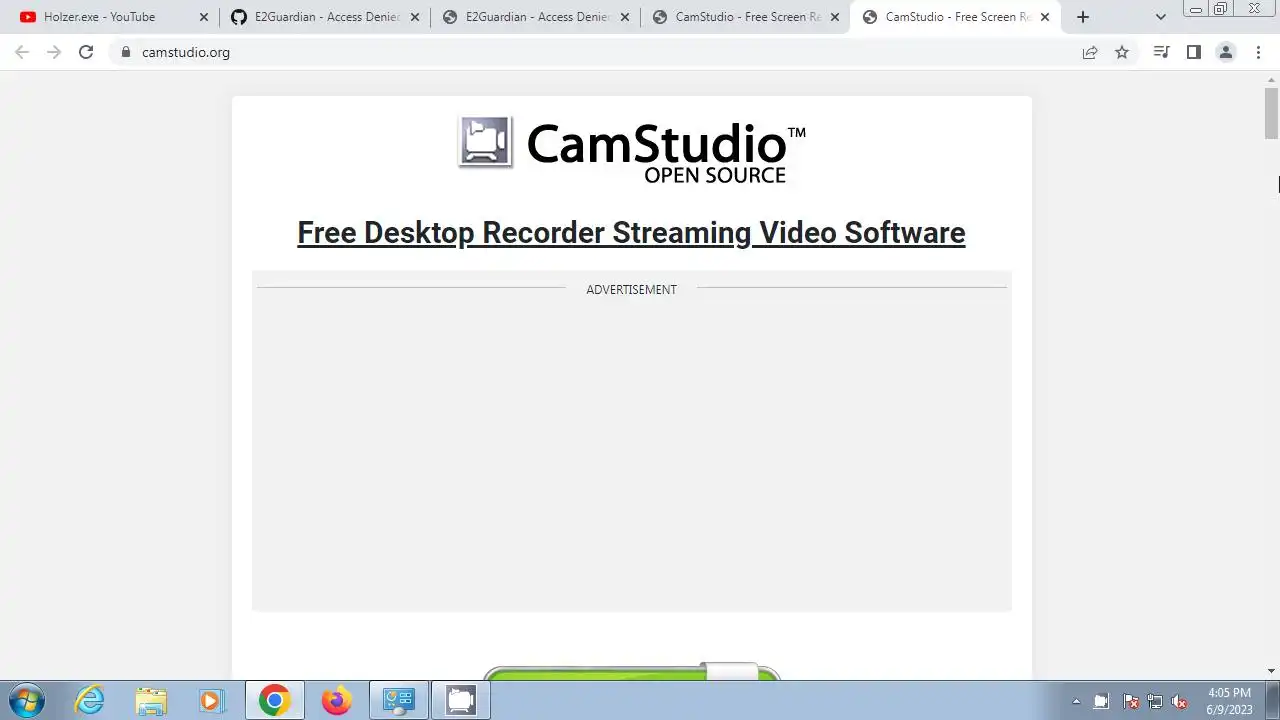Switch to the E2Guardian tab with globe icon
The image size is (1280, 720).
point(536,17)
